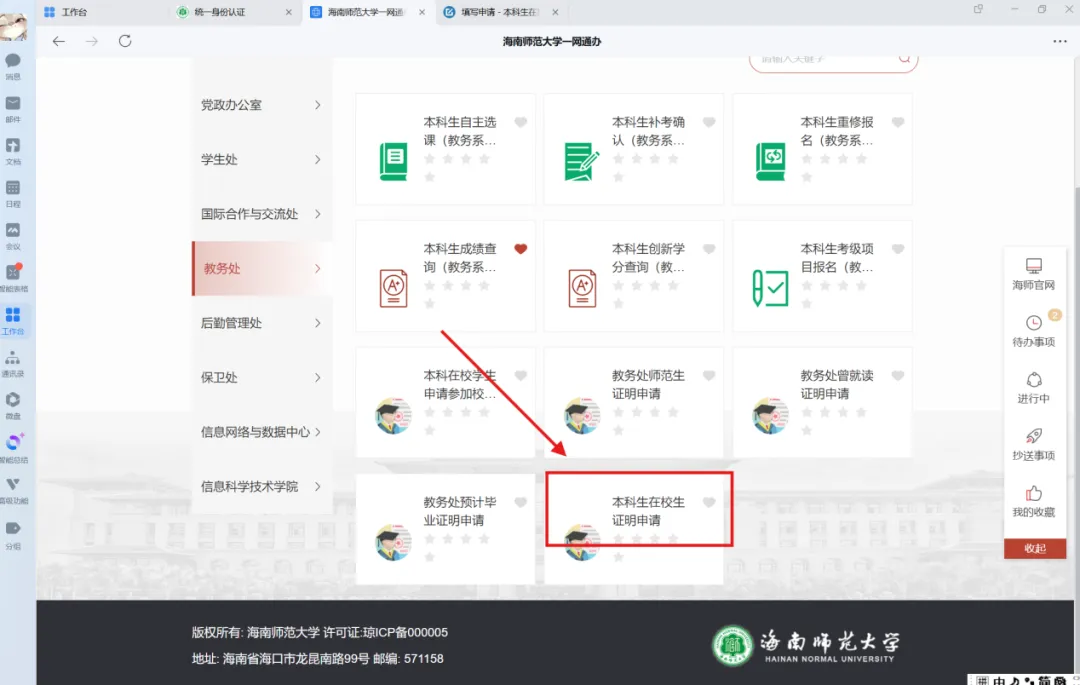
Task: Open 本科生自主选课 service card
Action: pos(445,149)
